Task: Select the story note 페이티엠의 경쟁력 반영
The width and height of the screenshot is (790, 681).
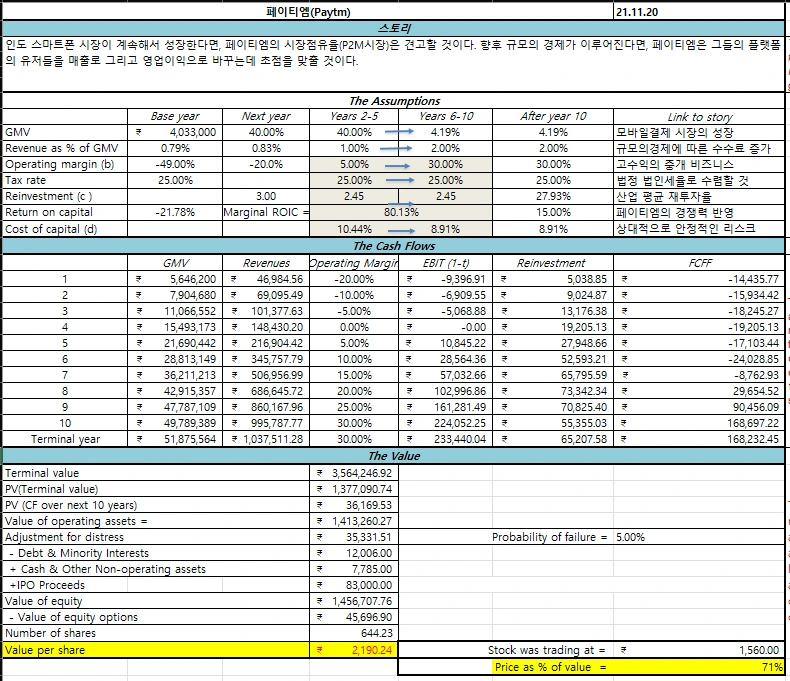Action: (699, 212)
